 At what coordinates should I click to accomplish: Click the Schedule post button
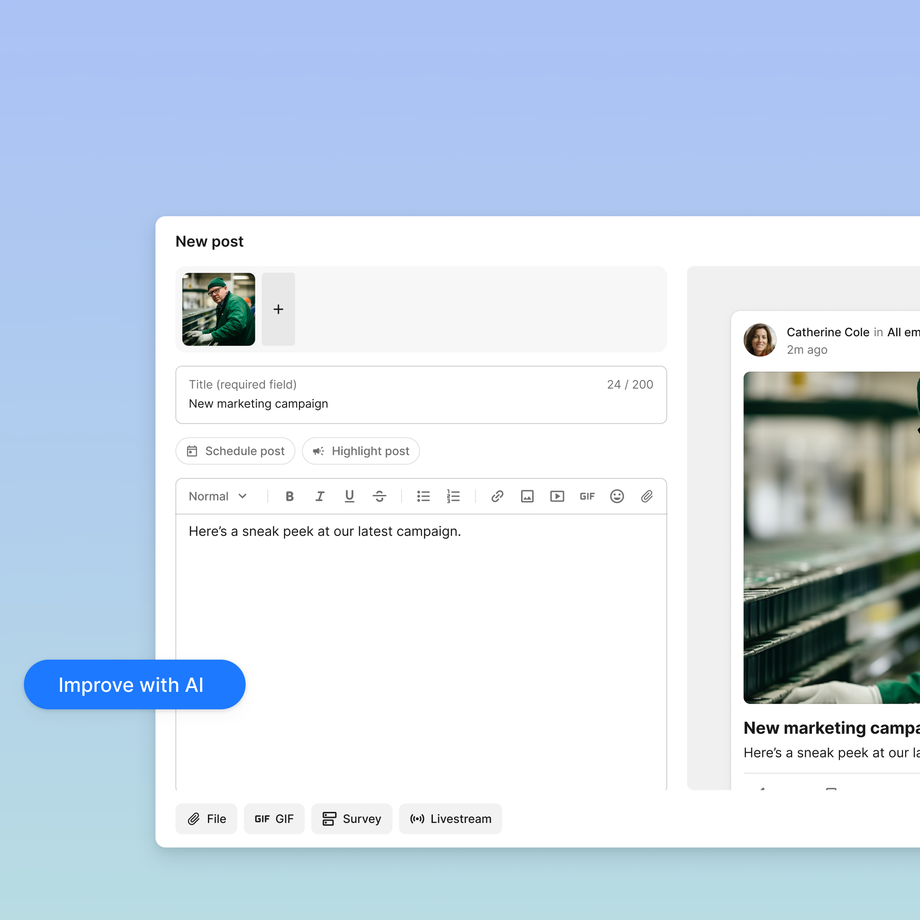coord(235,451)
